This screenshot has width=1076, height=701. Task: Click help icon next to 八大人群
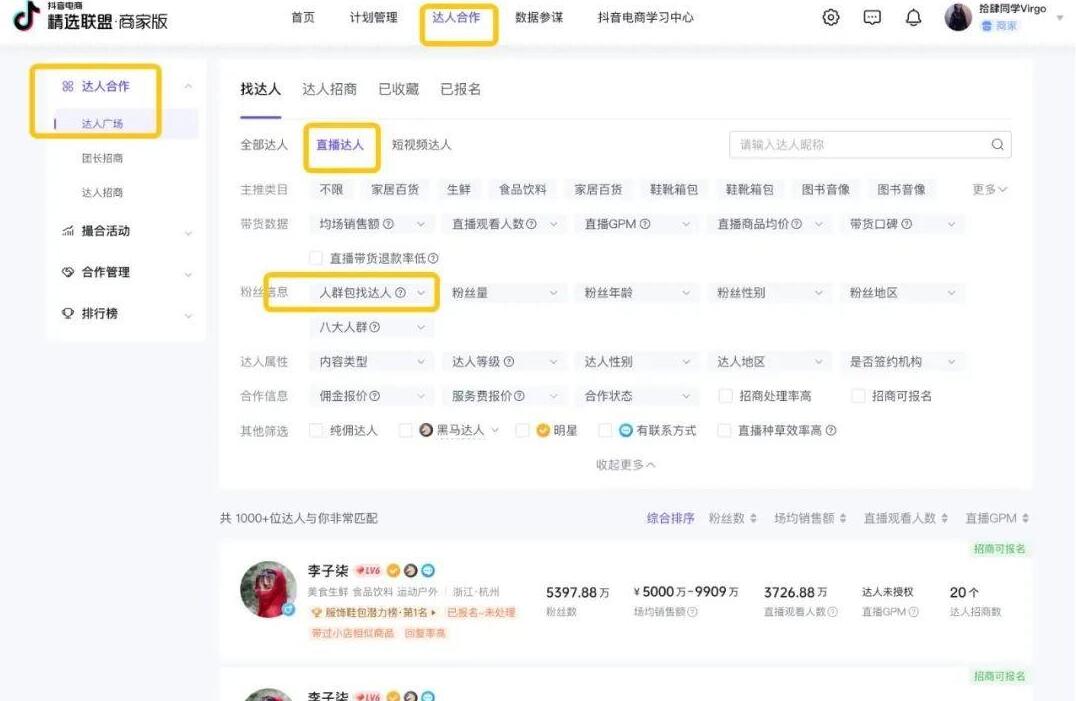pyautogui.click(x=375, y=327)
